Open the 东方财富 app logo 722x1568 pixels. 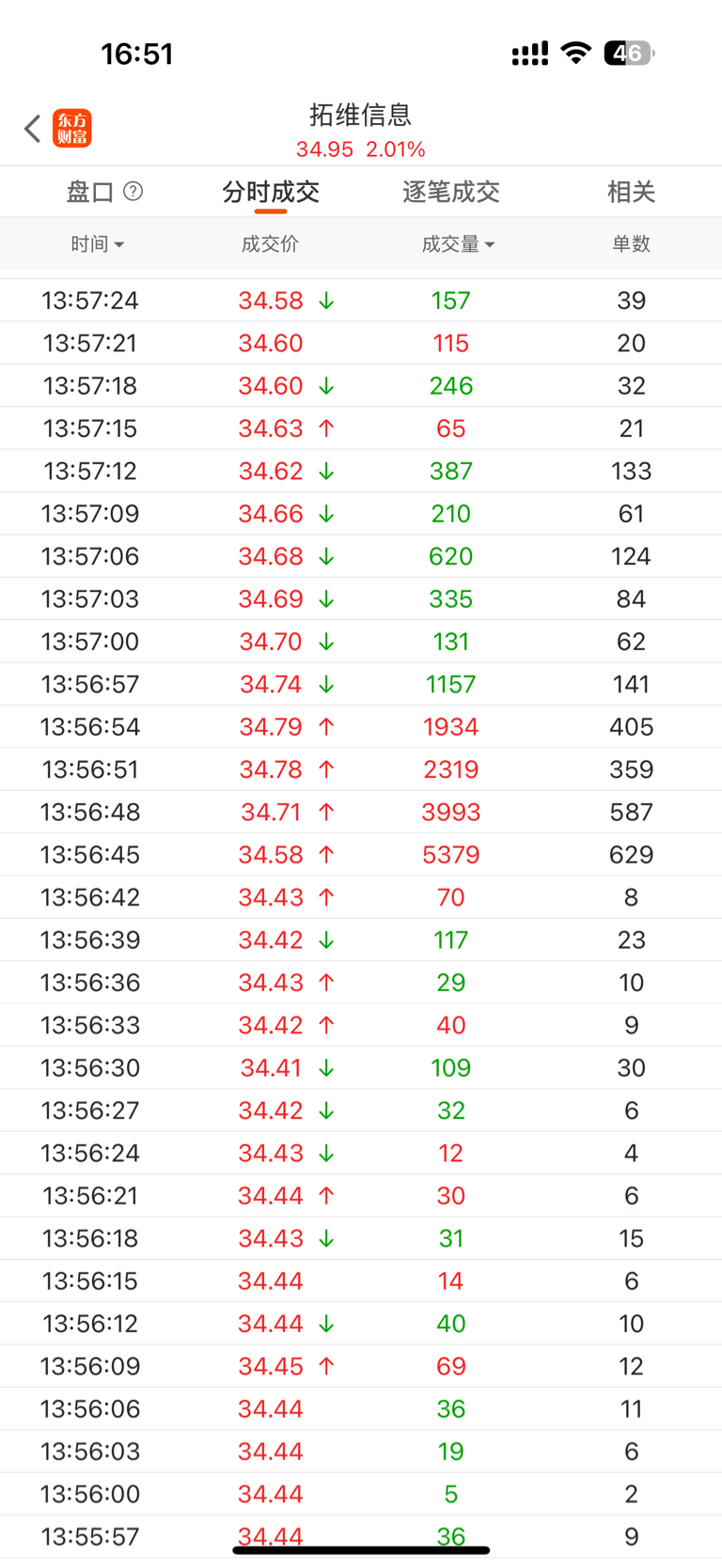(72, 129)
